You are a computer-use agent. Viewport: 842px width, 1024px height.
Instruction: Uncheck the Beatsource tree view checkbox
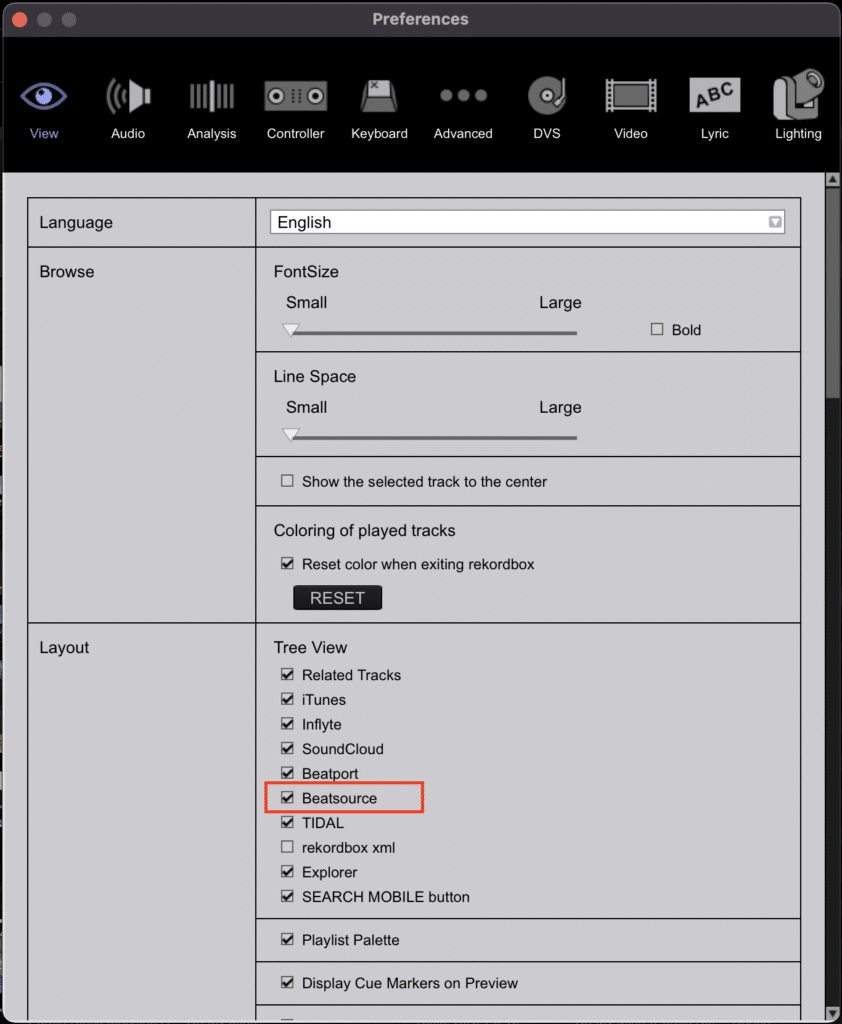coord(288,798)
